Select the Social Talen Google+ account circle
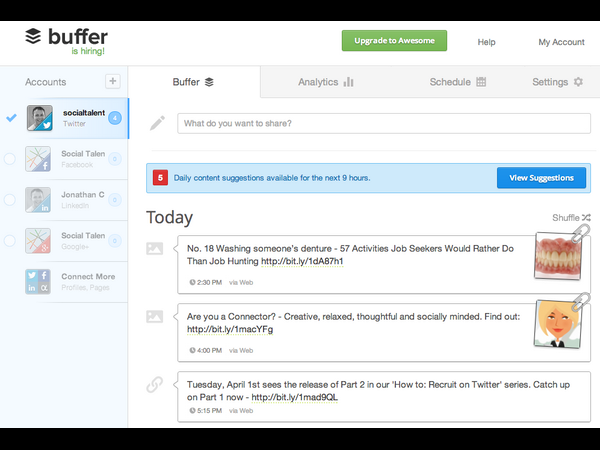The width and height of the screenshot is (600, 450). pos(10,241)
